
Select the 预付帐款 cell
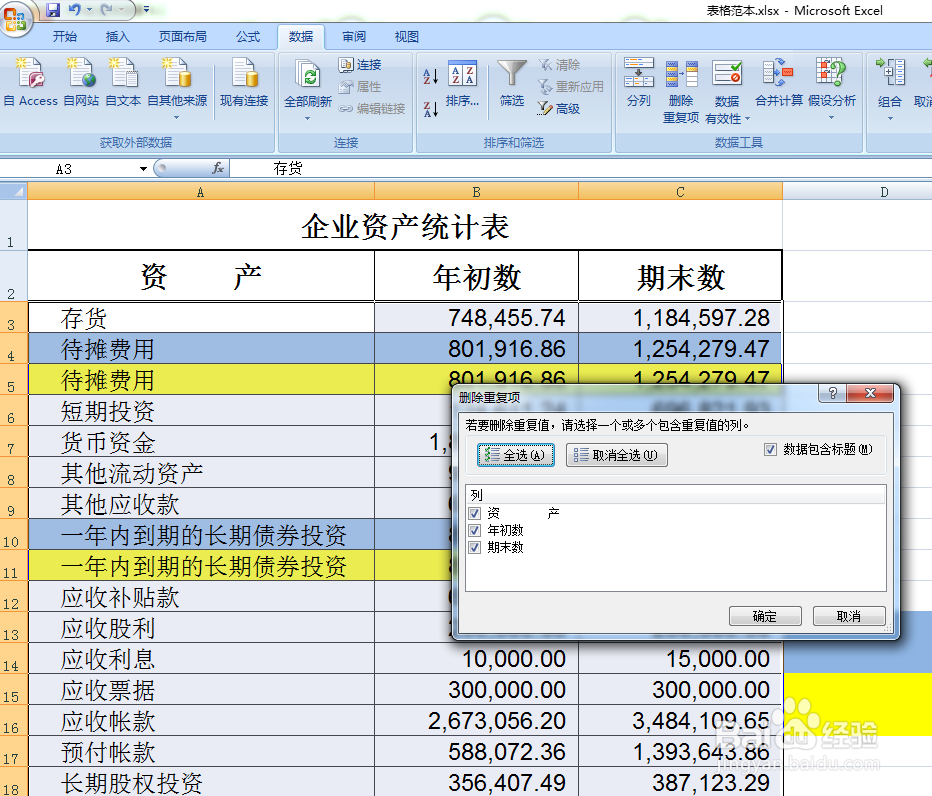[x=201, y=751]
